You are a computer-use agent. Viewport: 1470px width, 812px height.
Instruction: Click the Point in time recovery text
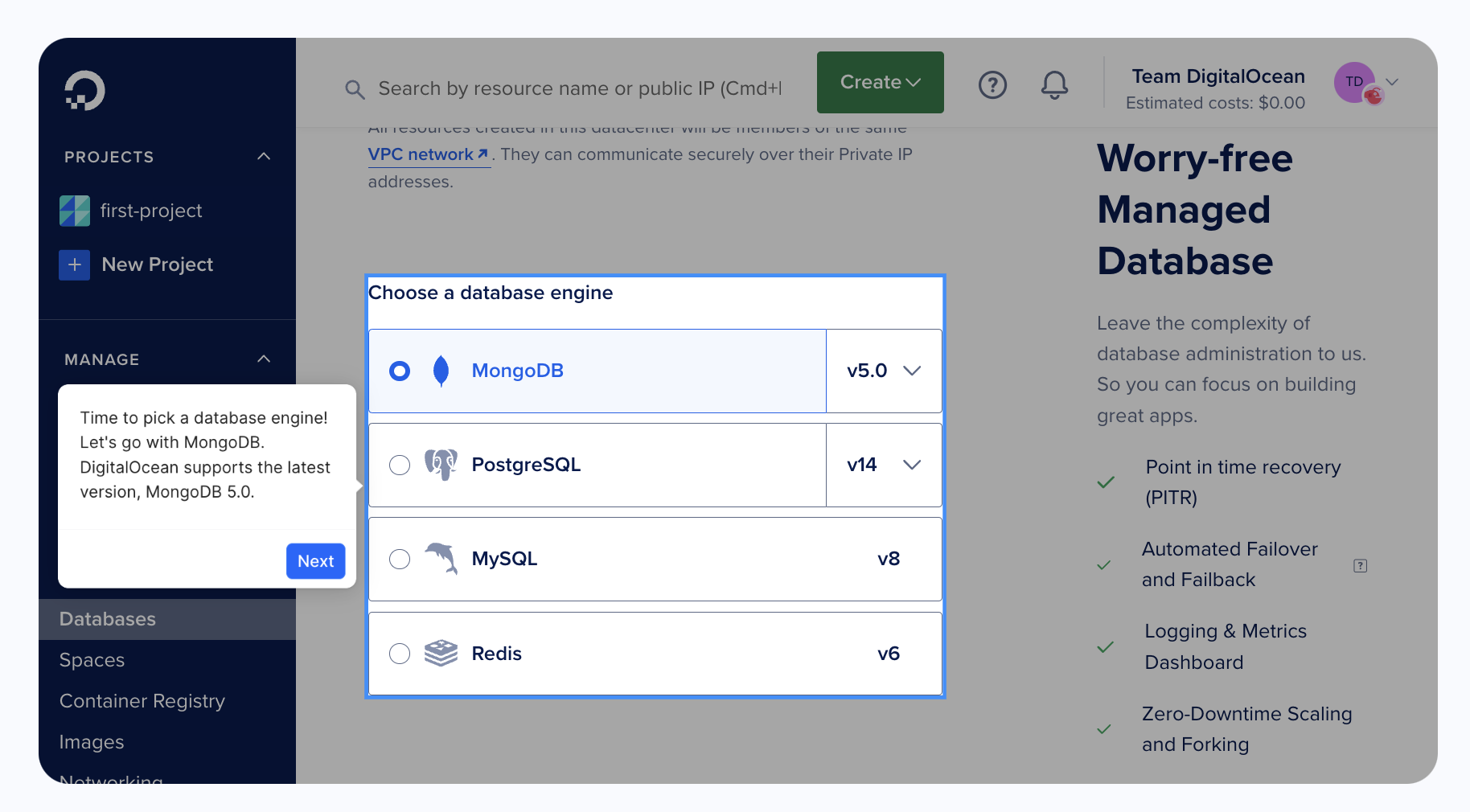pyautogui.click(x=1243, y=482)
